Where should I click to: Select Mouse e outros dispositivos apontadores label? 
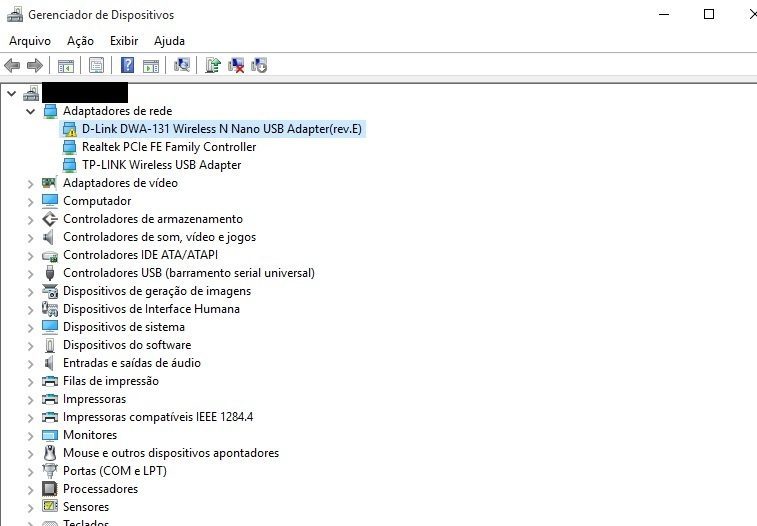coord(171,453)
